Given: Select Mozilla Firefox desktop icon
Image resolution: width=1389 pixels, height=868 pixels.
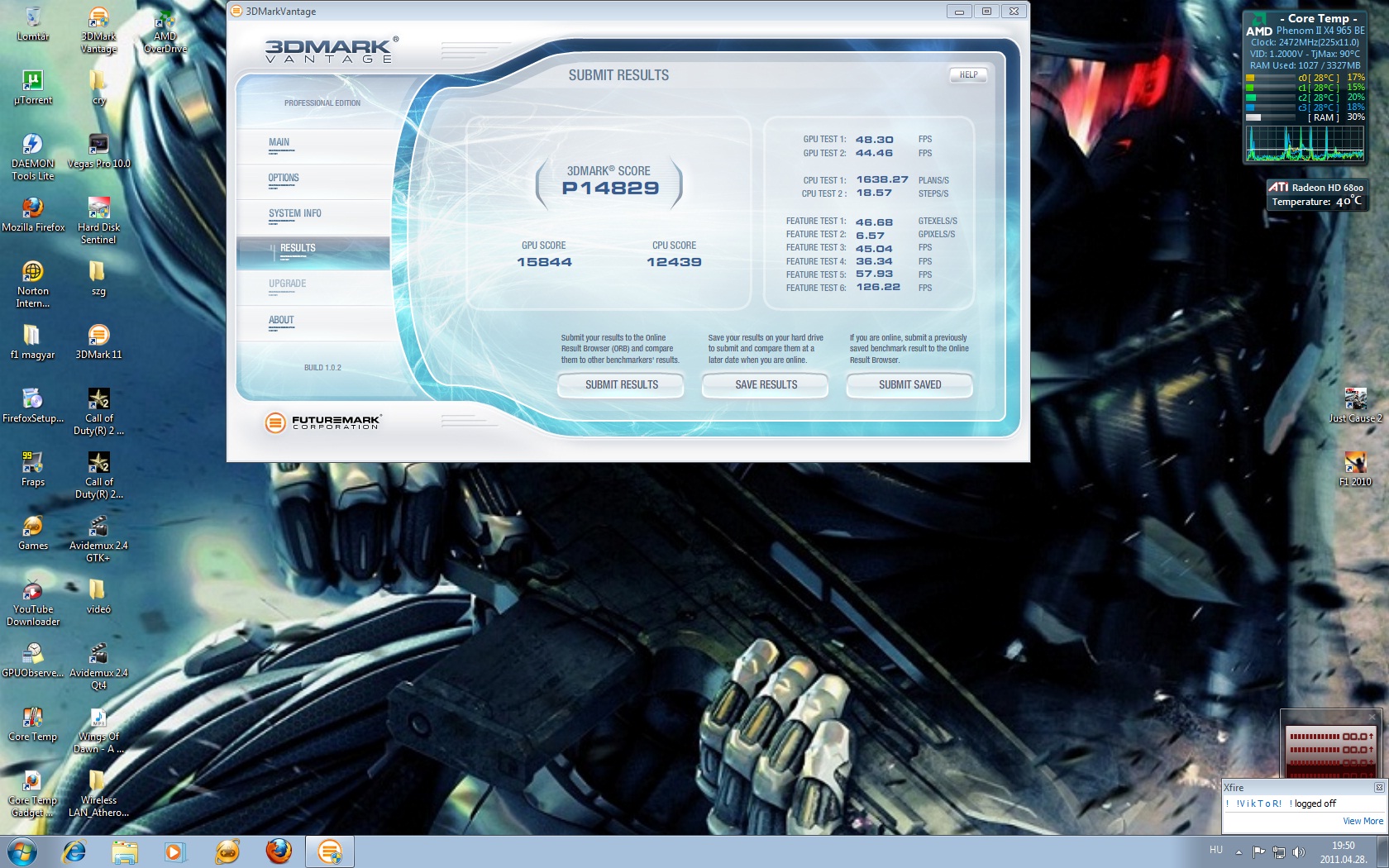Looking at the screenshot, I should pyautogui.click(x=33, y=215).
